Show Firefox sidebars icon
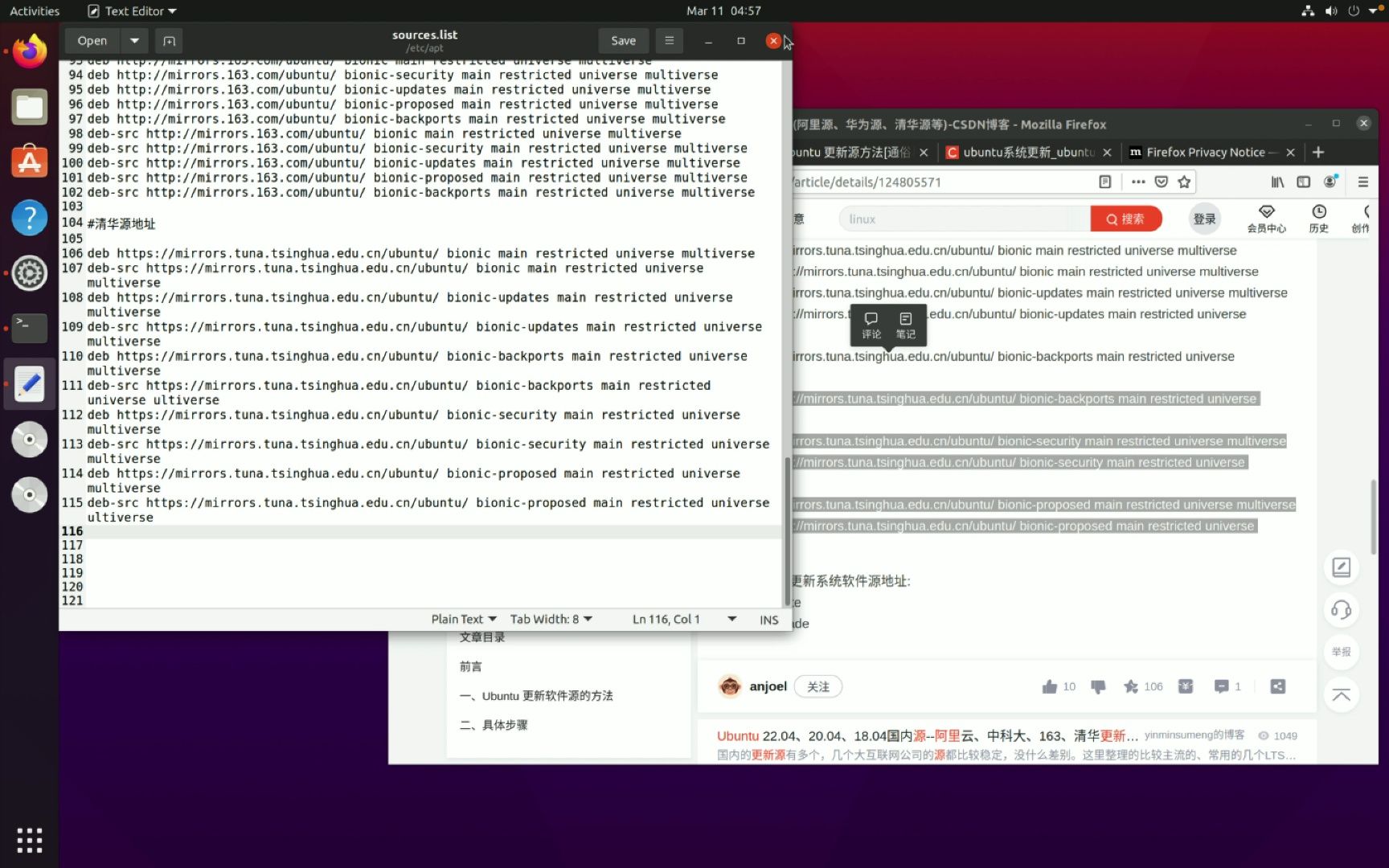This screenshot has height=868, width=1389. 1304,182
